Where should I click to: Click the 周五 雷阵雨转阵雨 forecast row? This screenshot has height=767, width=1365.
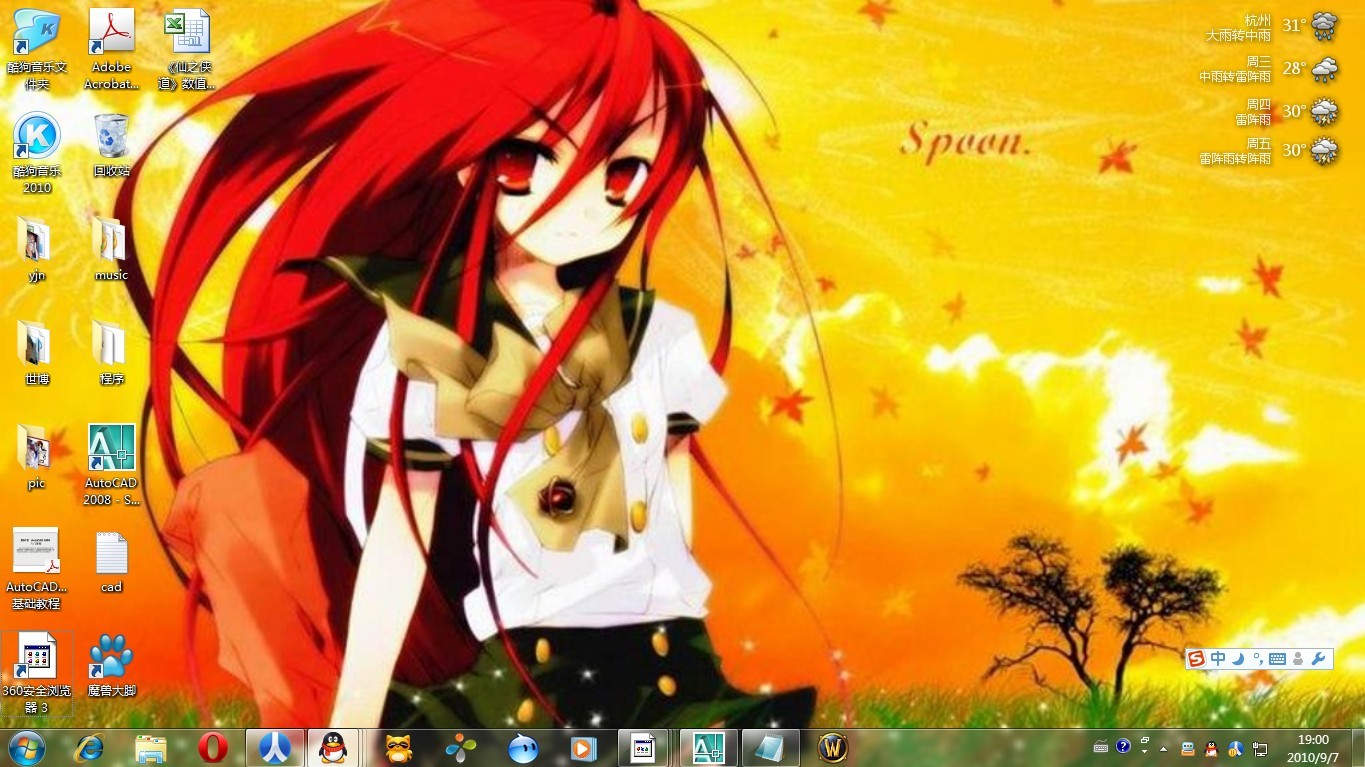click(1269, 151)
